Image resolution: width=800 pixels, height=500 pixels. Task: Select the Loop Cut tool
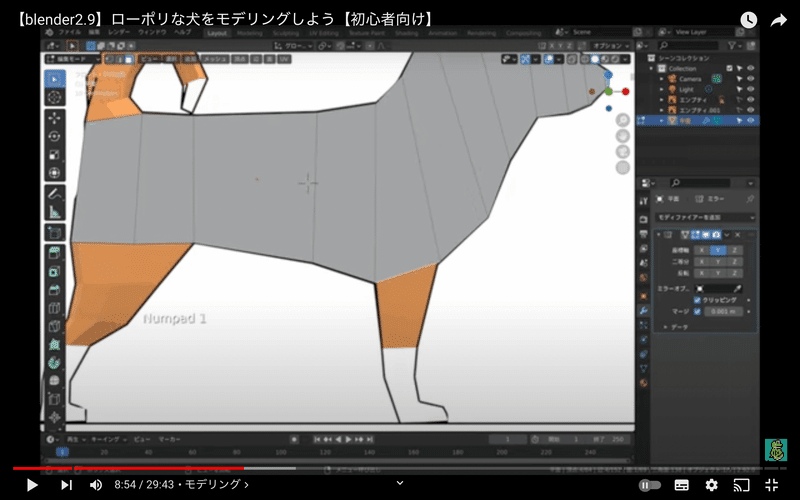point(55,308)
